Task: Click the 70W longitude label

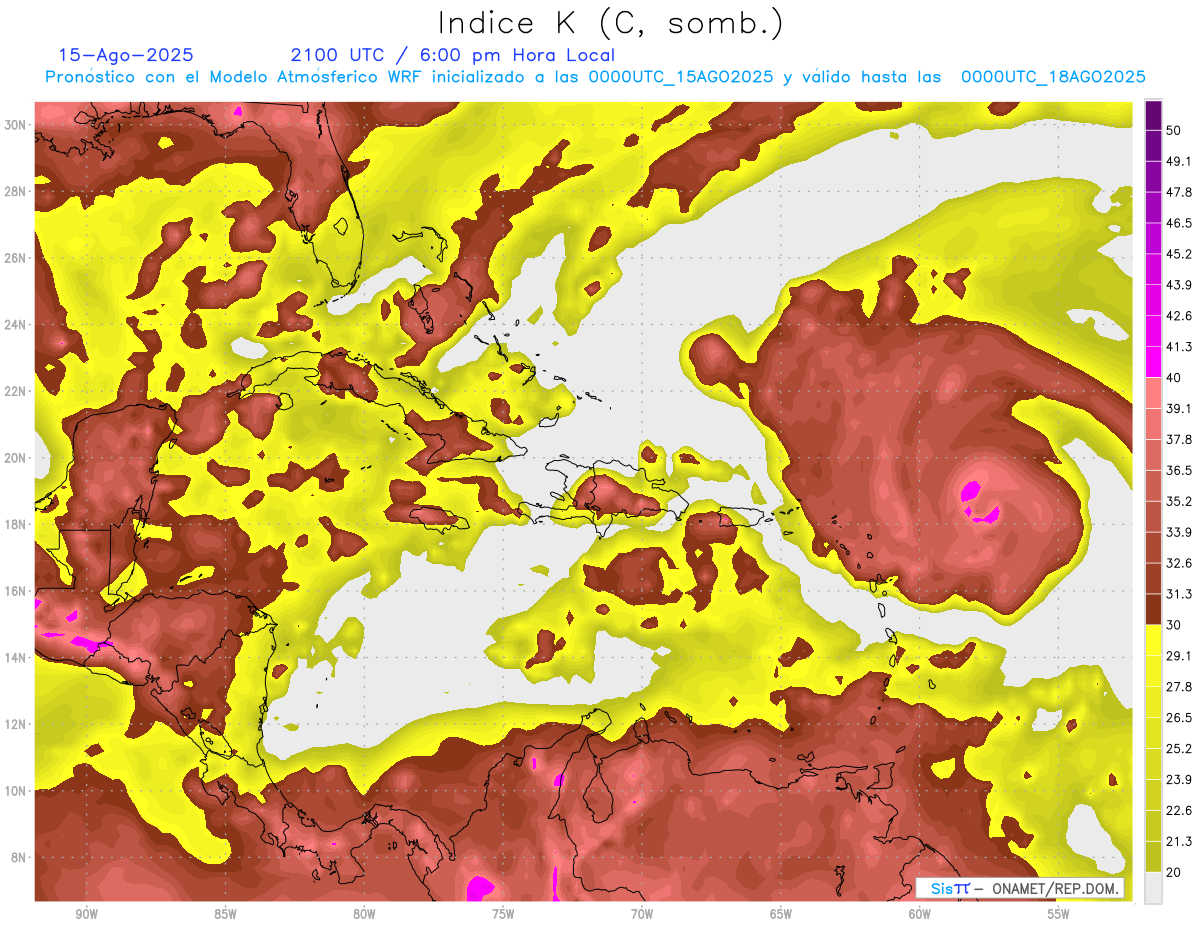Action: (642, 913)
